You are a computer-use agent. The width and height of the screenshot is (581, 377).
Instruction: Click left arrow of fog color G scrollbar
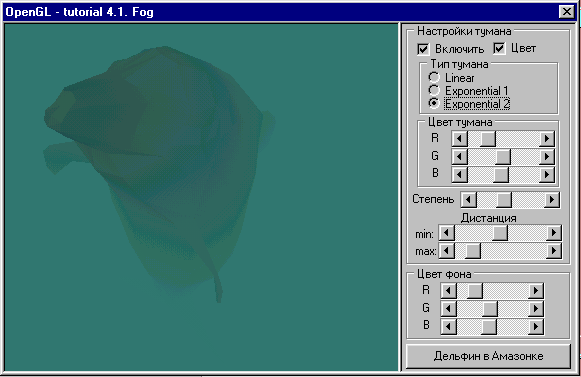[459, 157]
